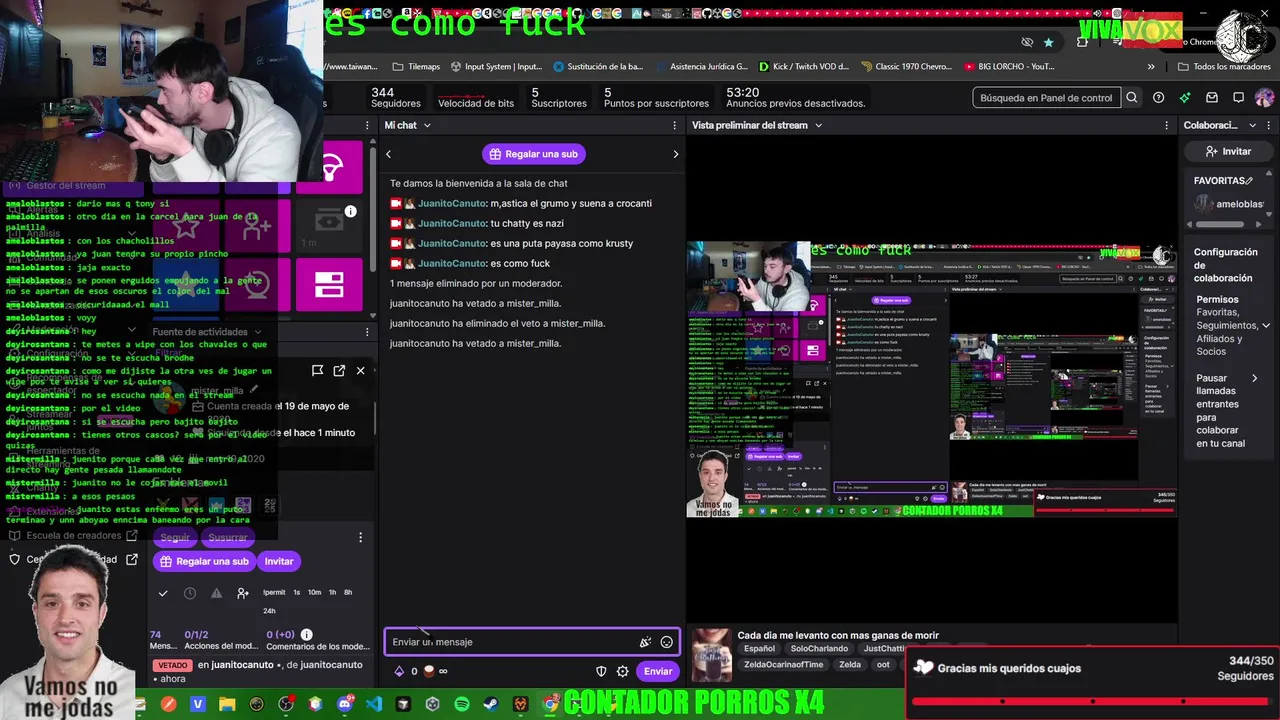The width and height of the screenshot is (1280, 720).
Task: Open the Todos los marcadores folder
Action: point(1224,67)
